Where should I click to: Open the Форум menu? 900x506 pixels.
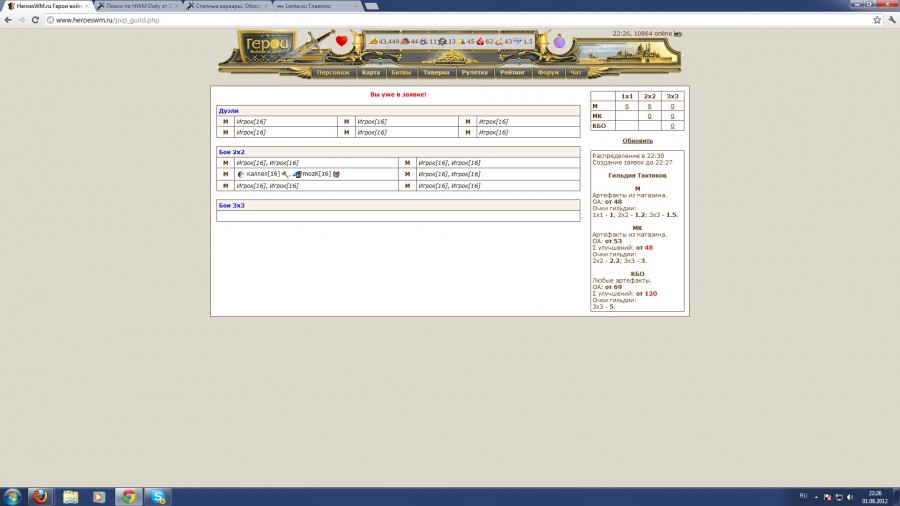548,73
